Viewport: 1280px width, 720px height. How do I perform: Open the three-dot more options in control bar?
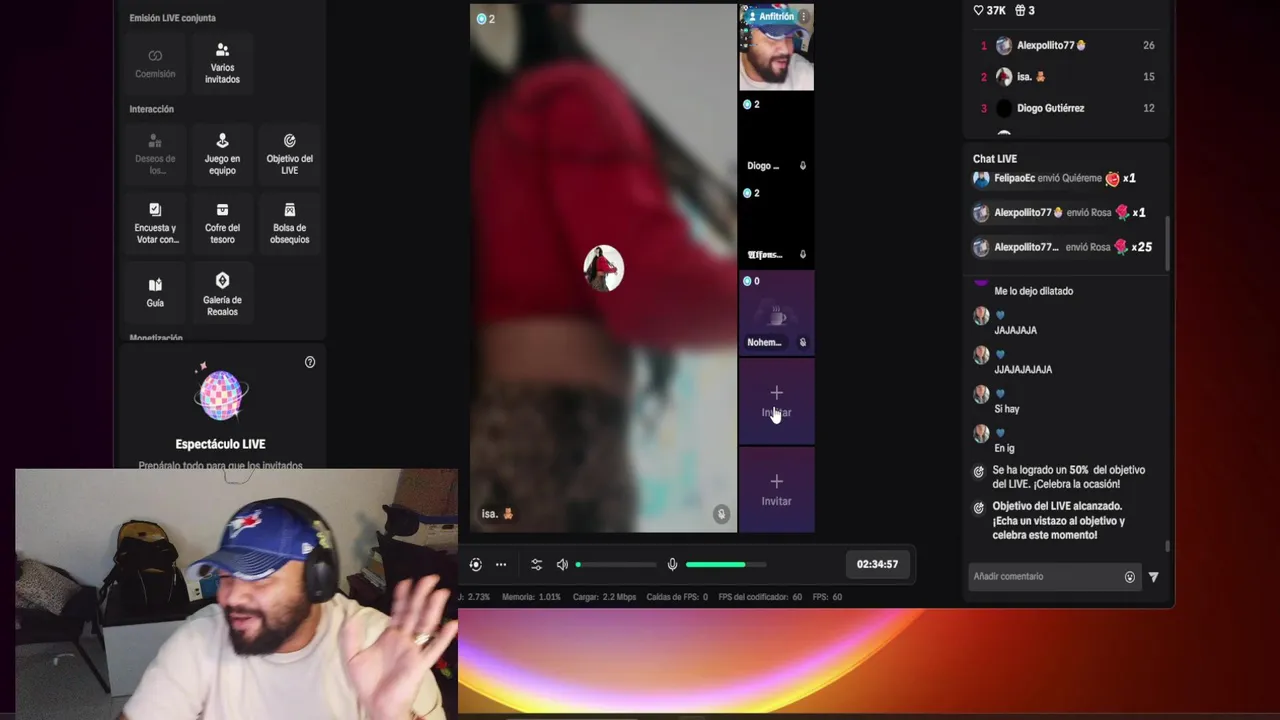(x=501, y=564)
